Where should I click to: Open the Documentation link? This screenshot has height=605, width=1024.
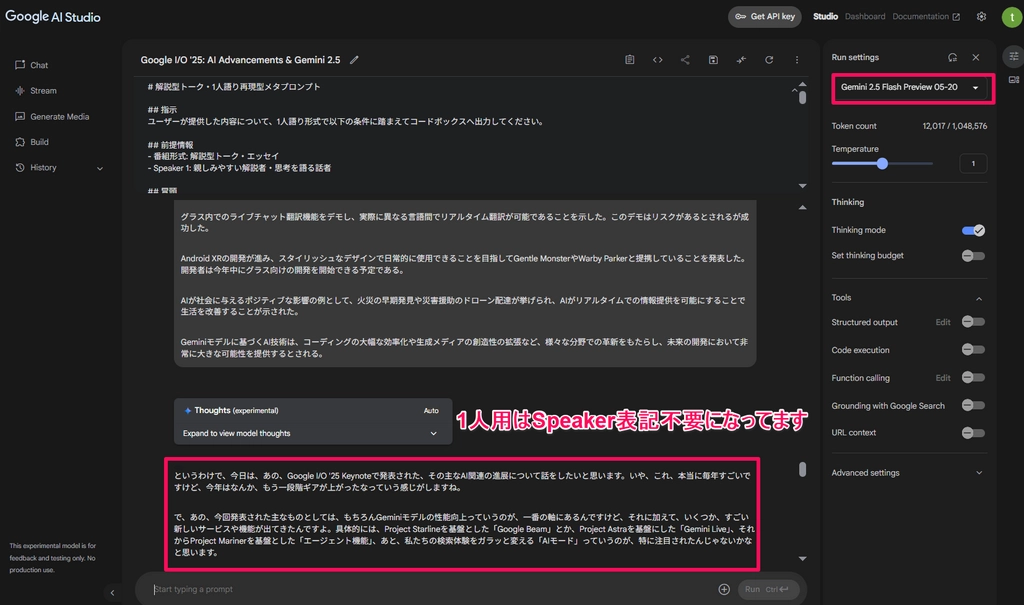pyautogui.click(x=926, y=17)
